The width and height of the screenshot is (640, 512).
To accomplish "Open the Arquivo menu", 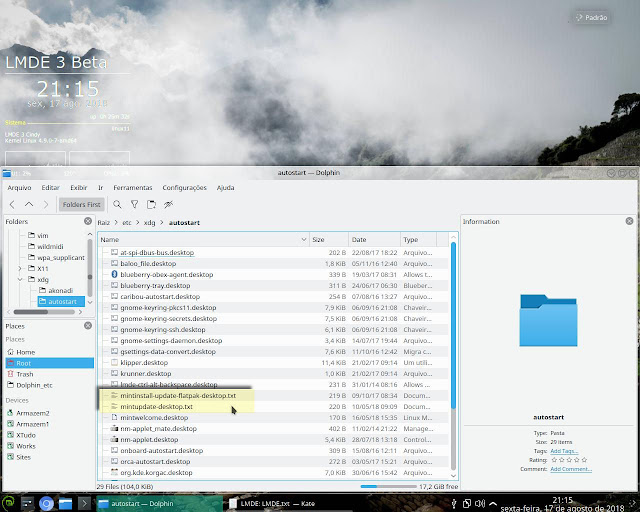I will [x=19, y=188].
